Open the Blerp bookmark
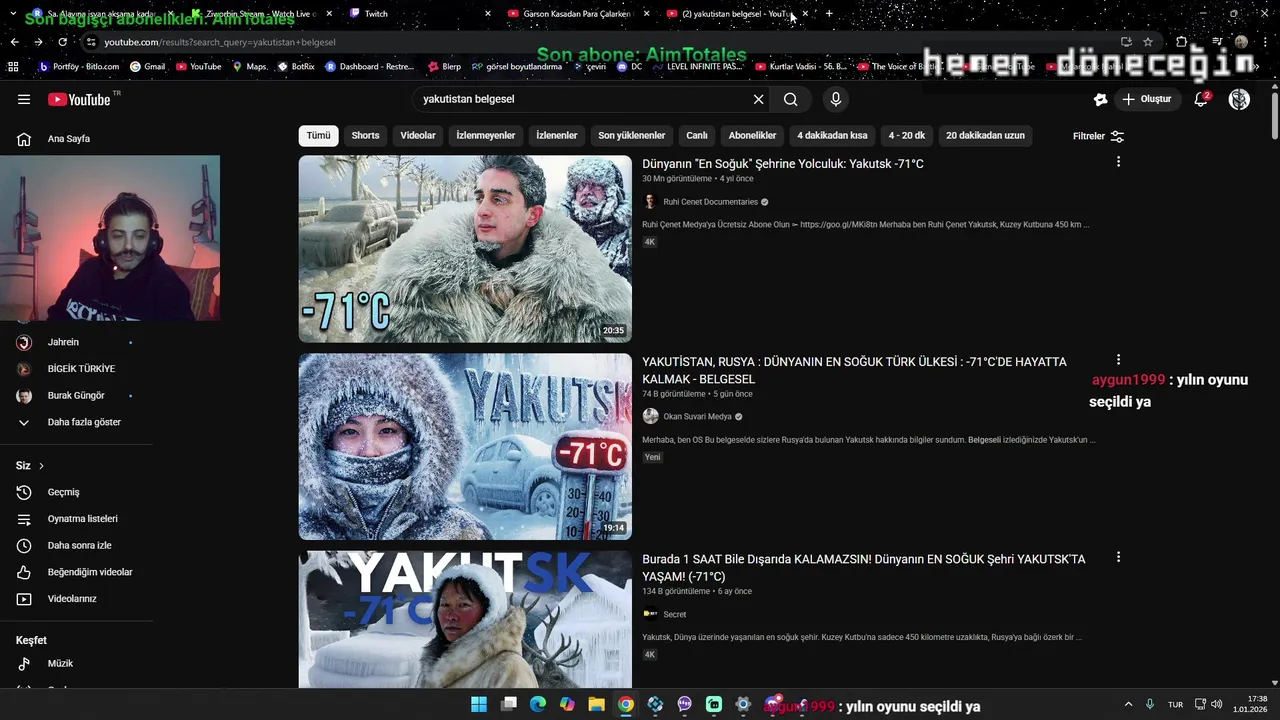The height and width of the screenshot is (720, 1280). pos(444,67)
